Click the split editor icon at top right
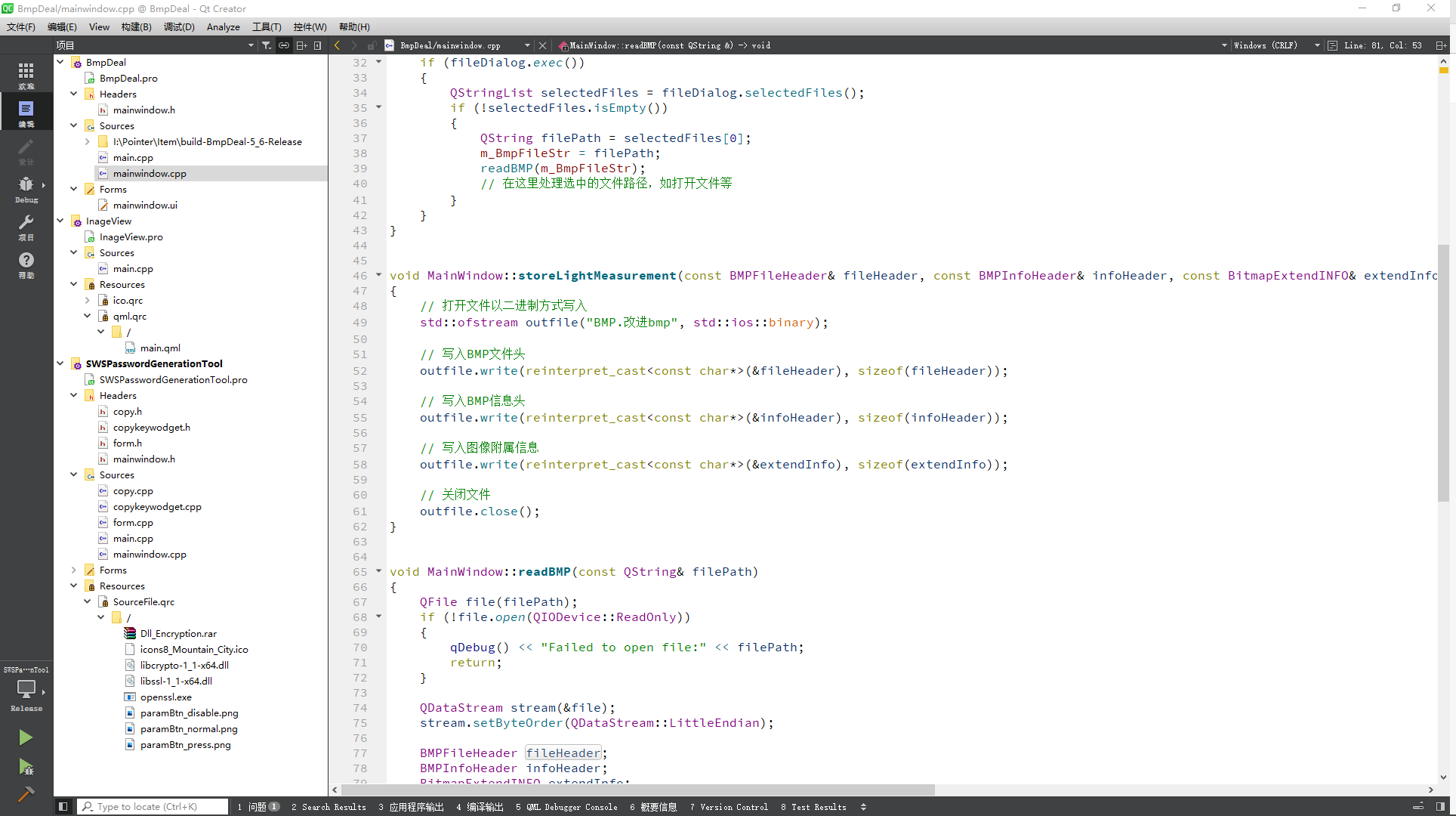 (1441, 45)
